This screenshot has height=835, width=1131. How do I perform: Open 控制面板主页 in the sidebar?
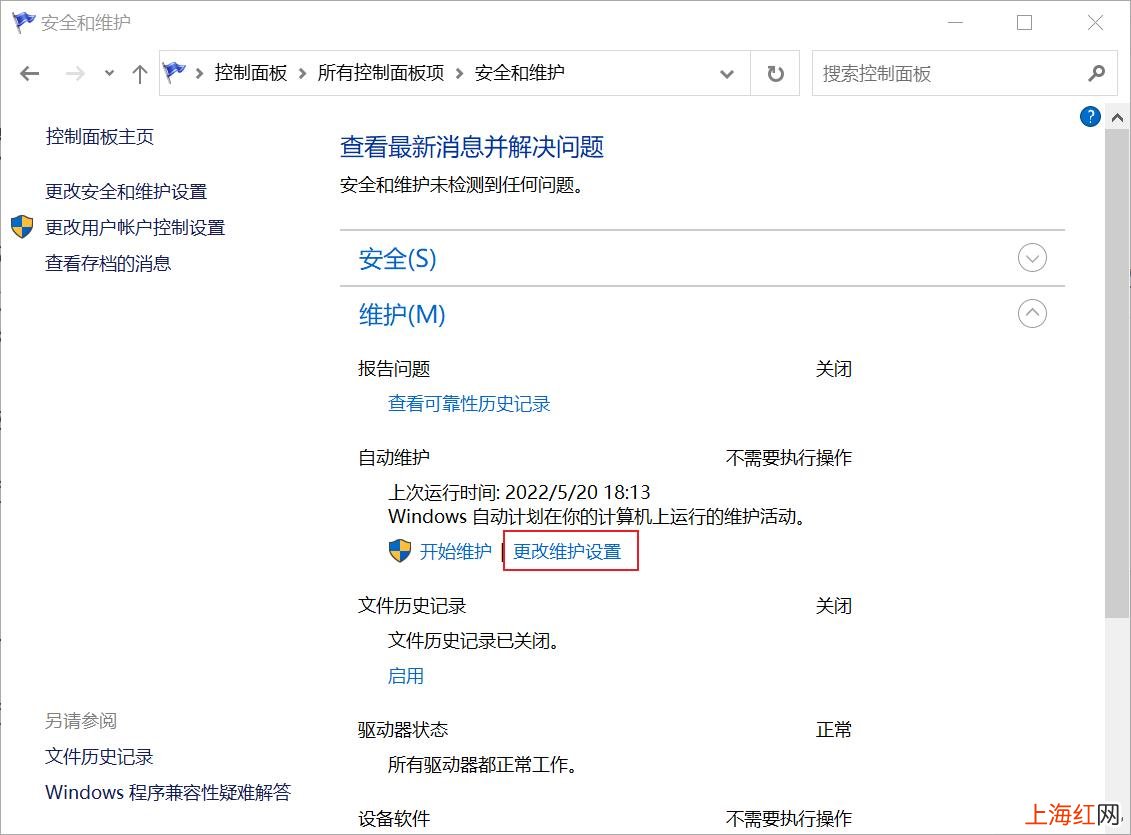pyautogui.click(x=100, y=136)
